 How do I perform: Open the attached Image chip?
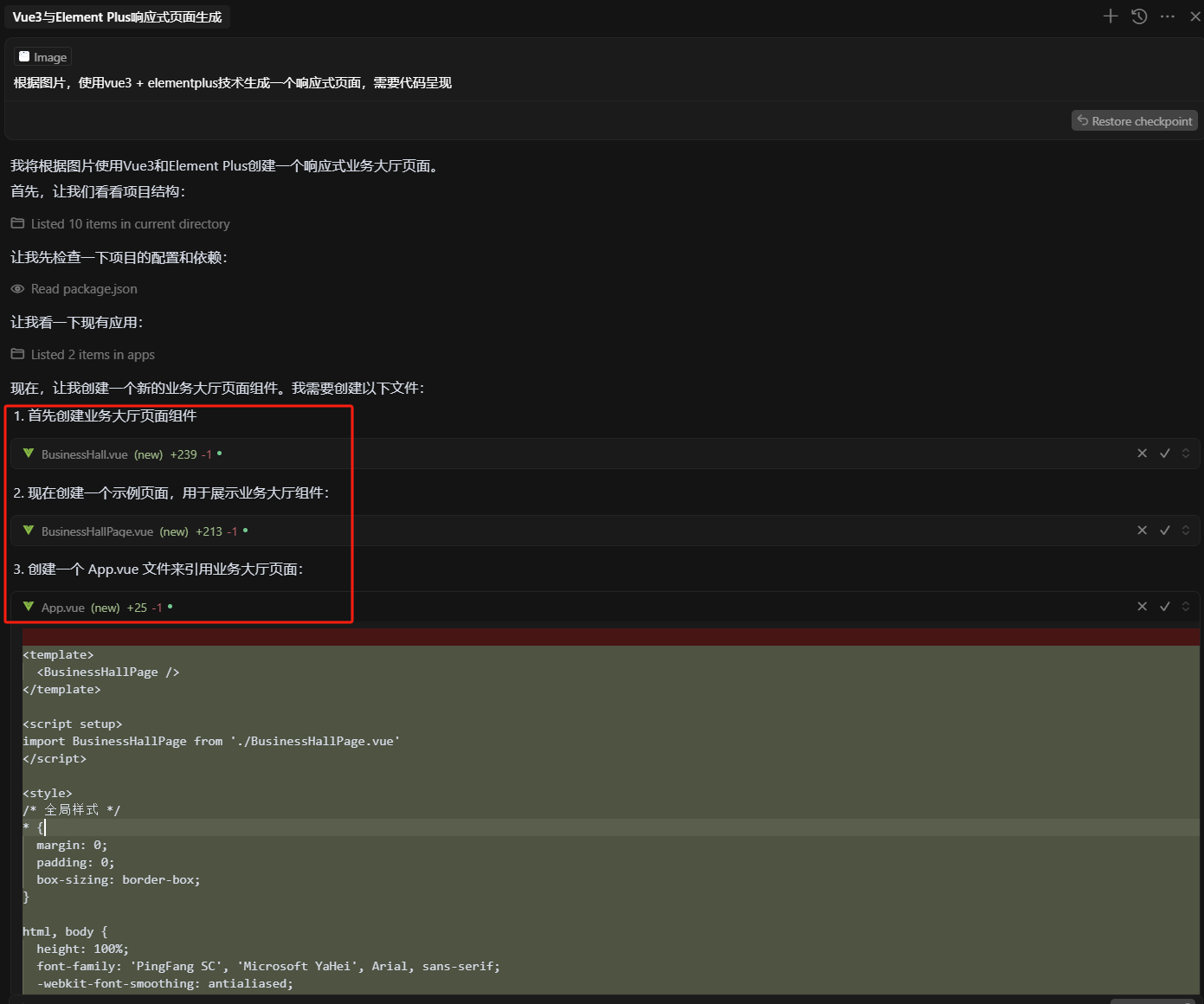[42, 57]
